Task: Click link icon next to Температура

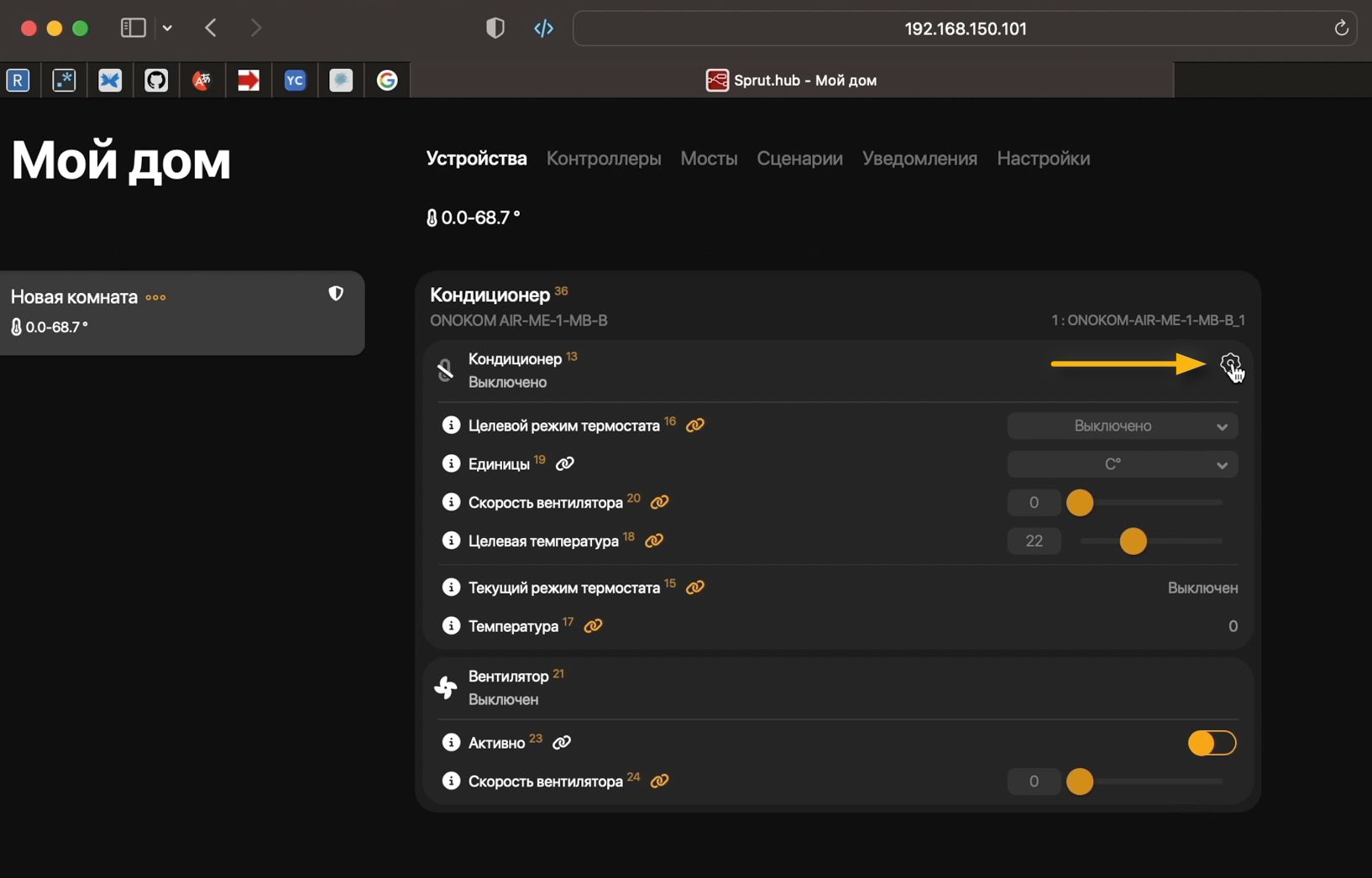Action: [593, 626]
